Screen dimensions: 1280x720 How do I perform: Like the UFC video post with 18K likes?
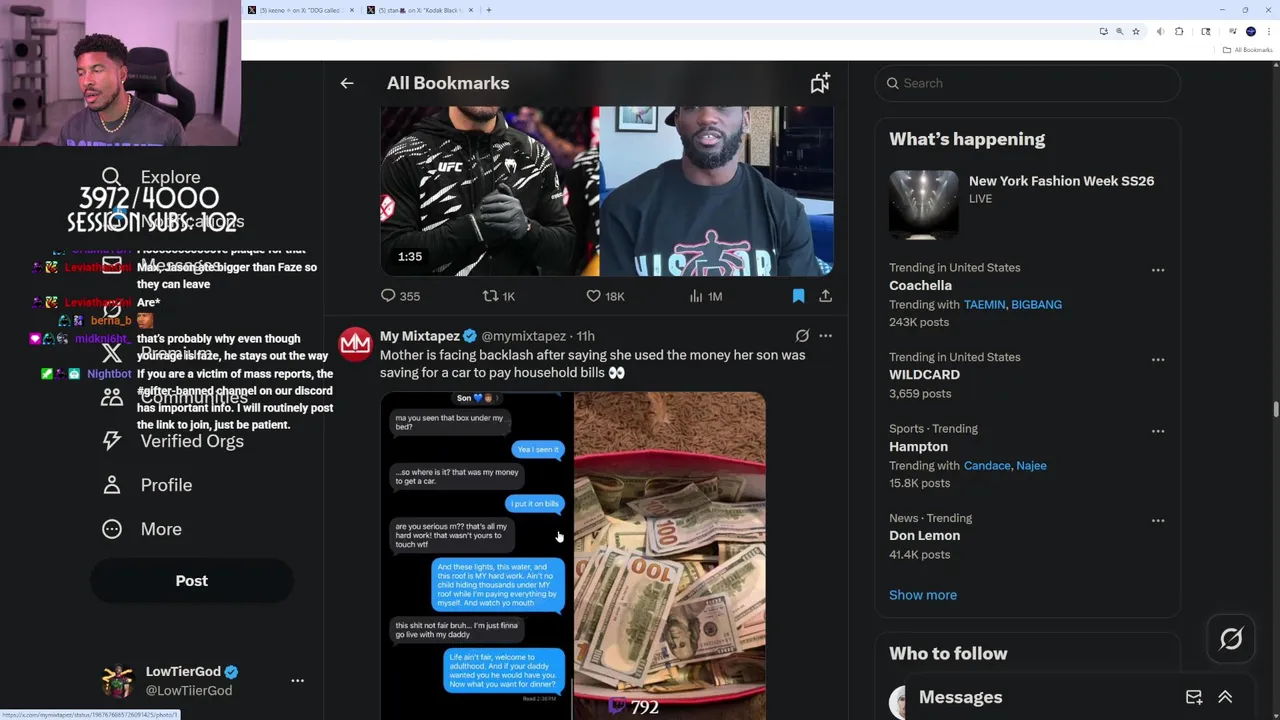tap(605, 296)
